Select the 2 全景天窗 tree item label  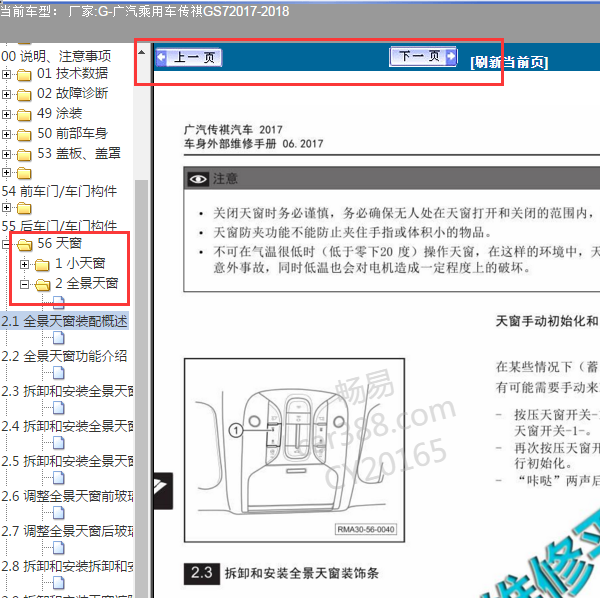click(x=86, y=283)
